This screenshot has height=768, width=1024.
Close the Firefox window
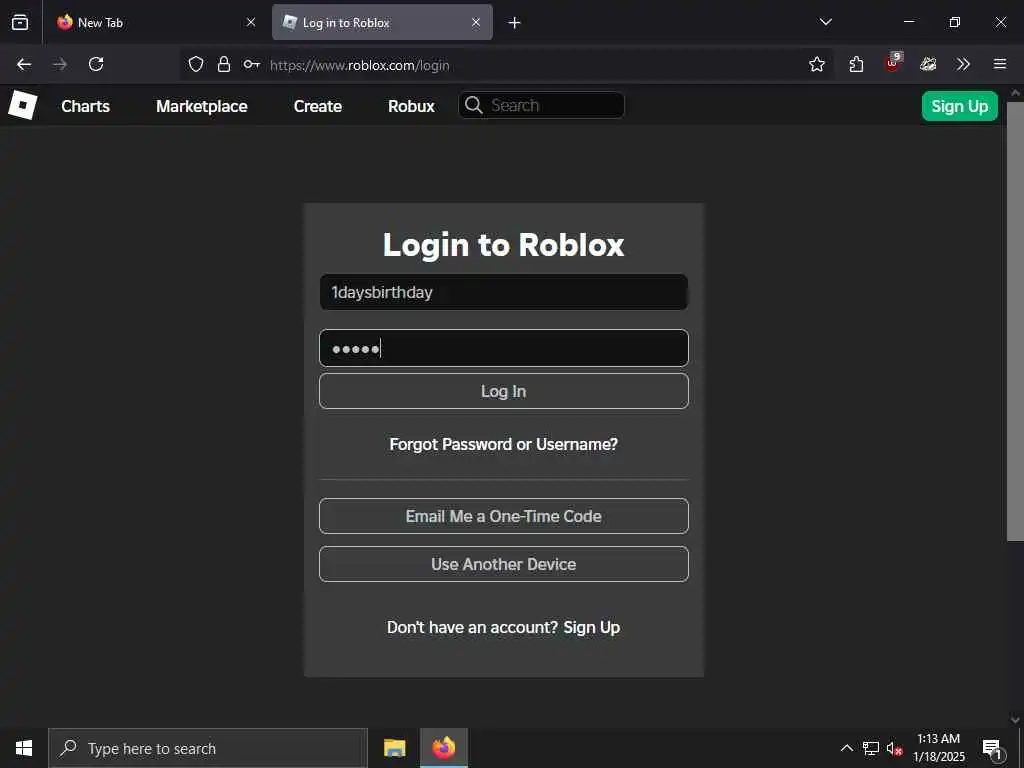pyautogui.click(x=1000, y=22)
